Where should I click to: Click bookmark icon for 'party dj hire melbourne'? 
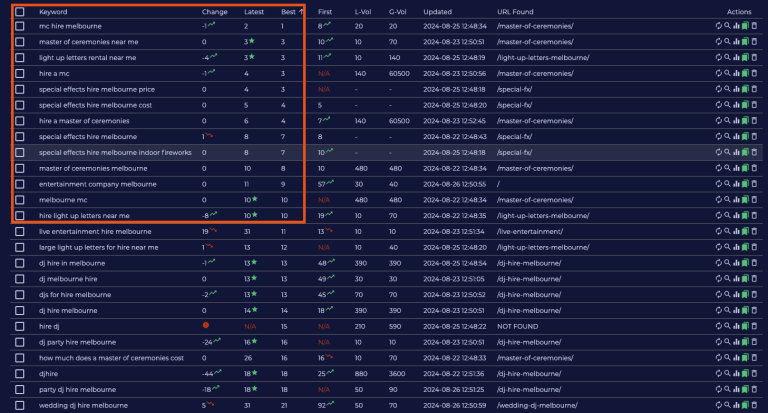pyautogui.click(x=745, y=389)
